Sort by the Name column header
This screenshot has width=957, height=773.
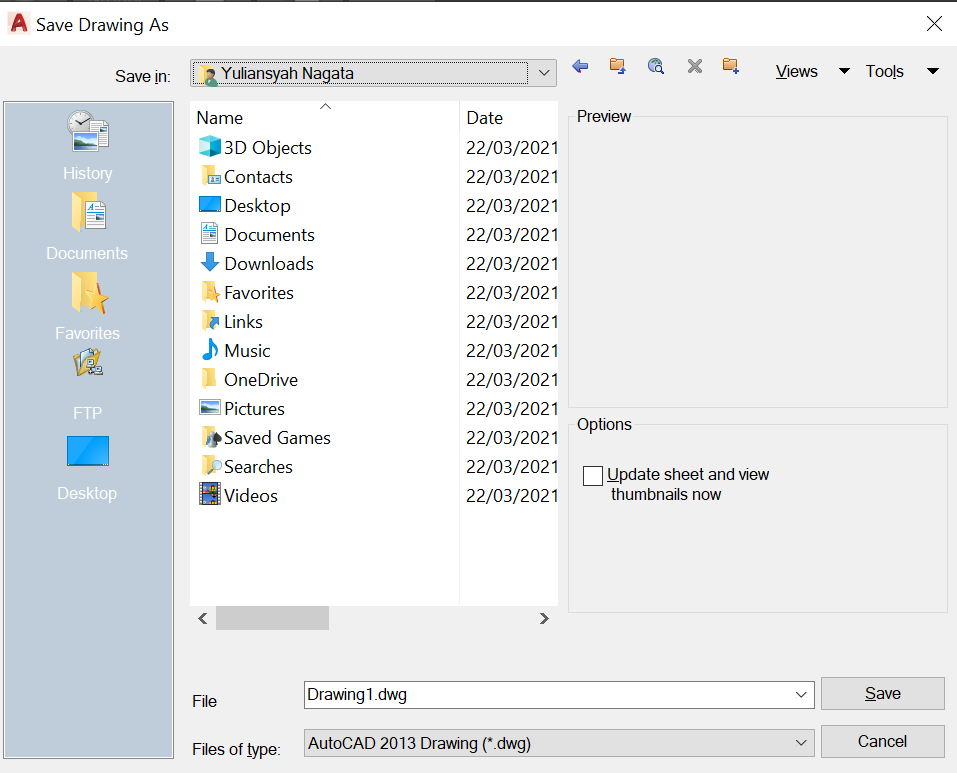(325, 117)
